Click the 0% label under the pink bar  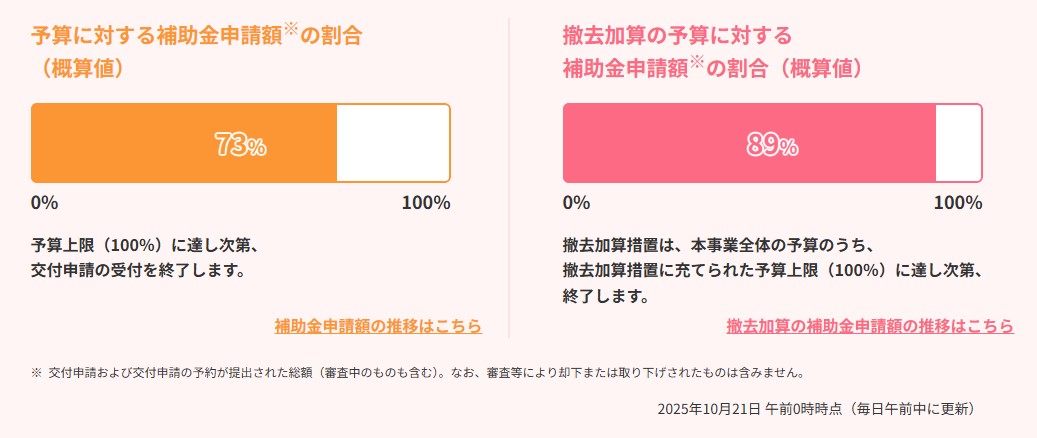coord(577,203)
